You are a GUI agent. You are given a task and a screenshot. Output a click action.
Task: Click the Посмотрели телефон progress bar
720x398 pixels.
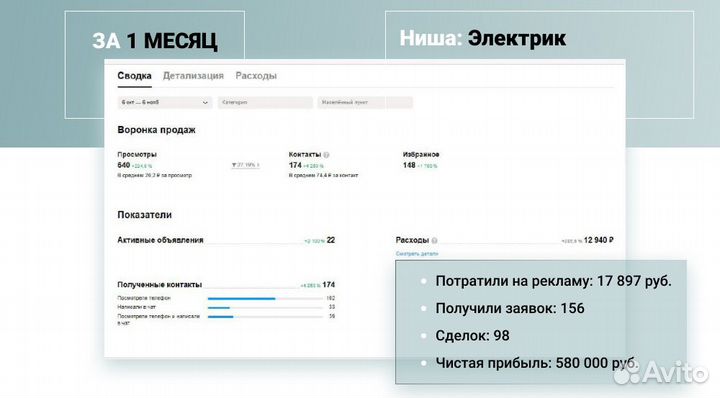coord(265,298)
